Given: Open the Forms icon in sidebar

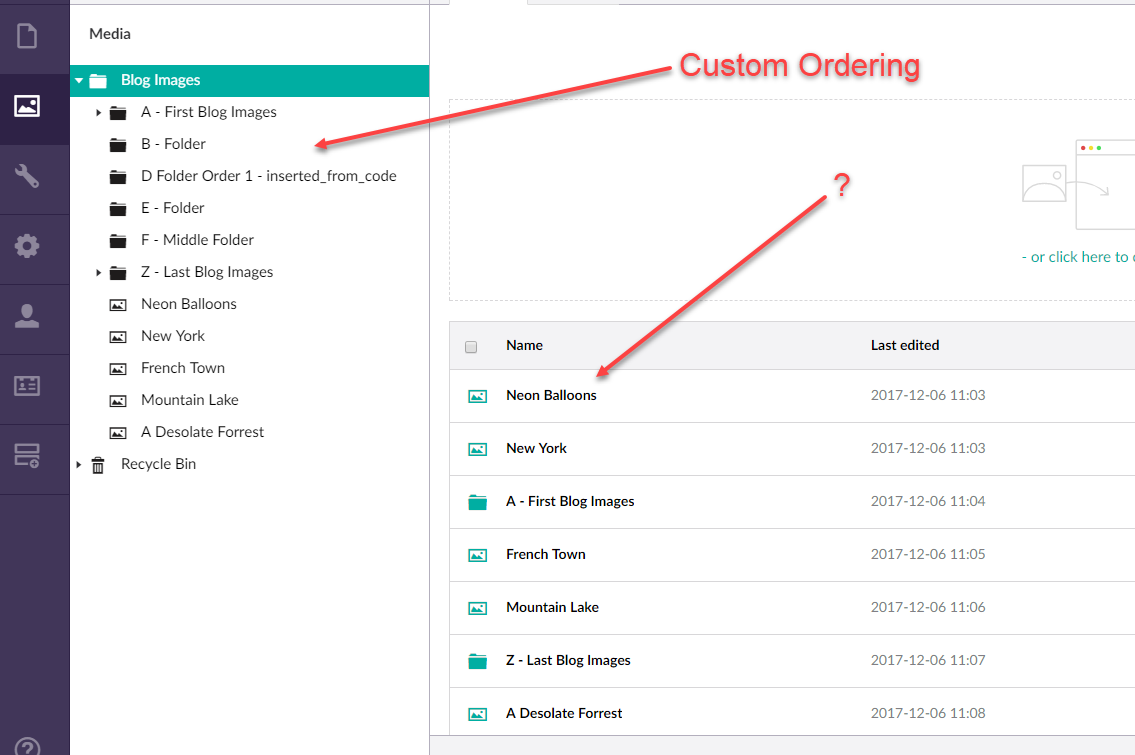Looking at the screenshot, I should (27, 456).
